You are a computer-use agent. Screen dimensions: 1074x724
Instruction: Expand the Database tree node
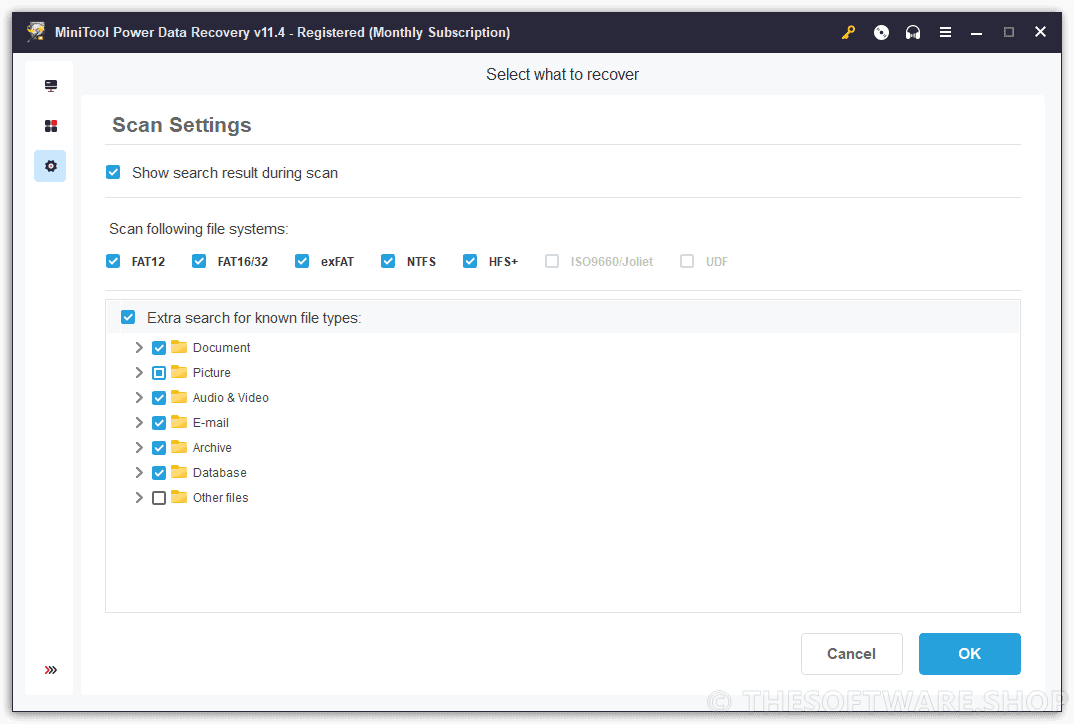point(139,473)
